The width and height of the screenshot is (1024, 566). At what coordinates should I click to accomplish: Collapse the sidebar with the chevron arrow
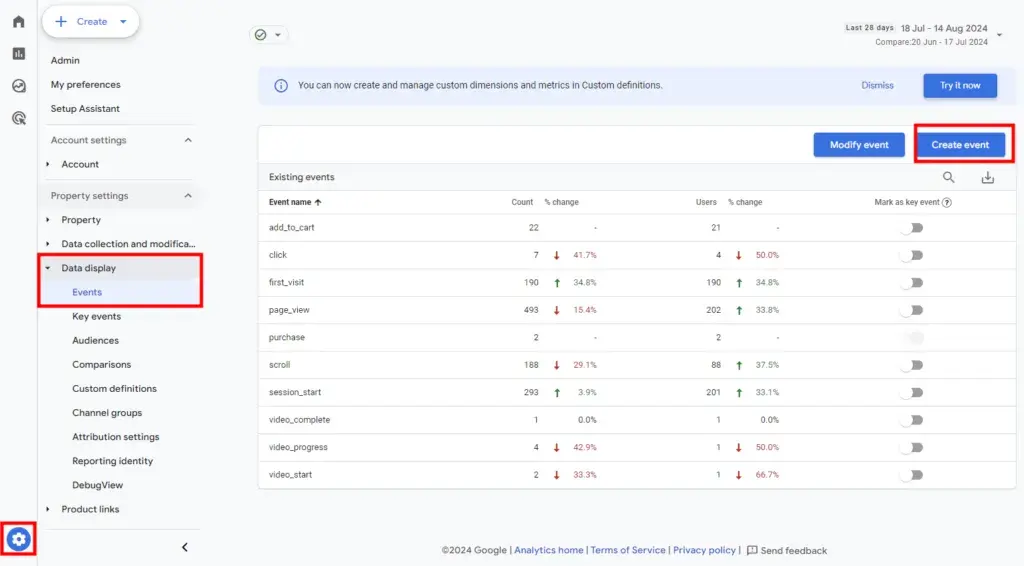[184, 547]
